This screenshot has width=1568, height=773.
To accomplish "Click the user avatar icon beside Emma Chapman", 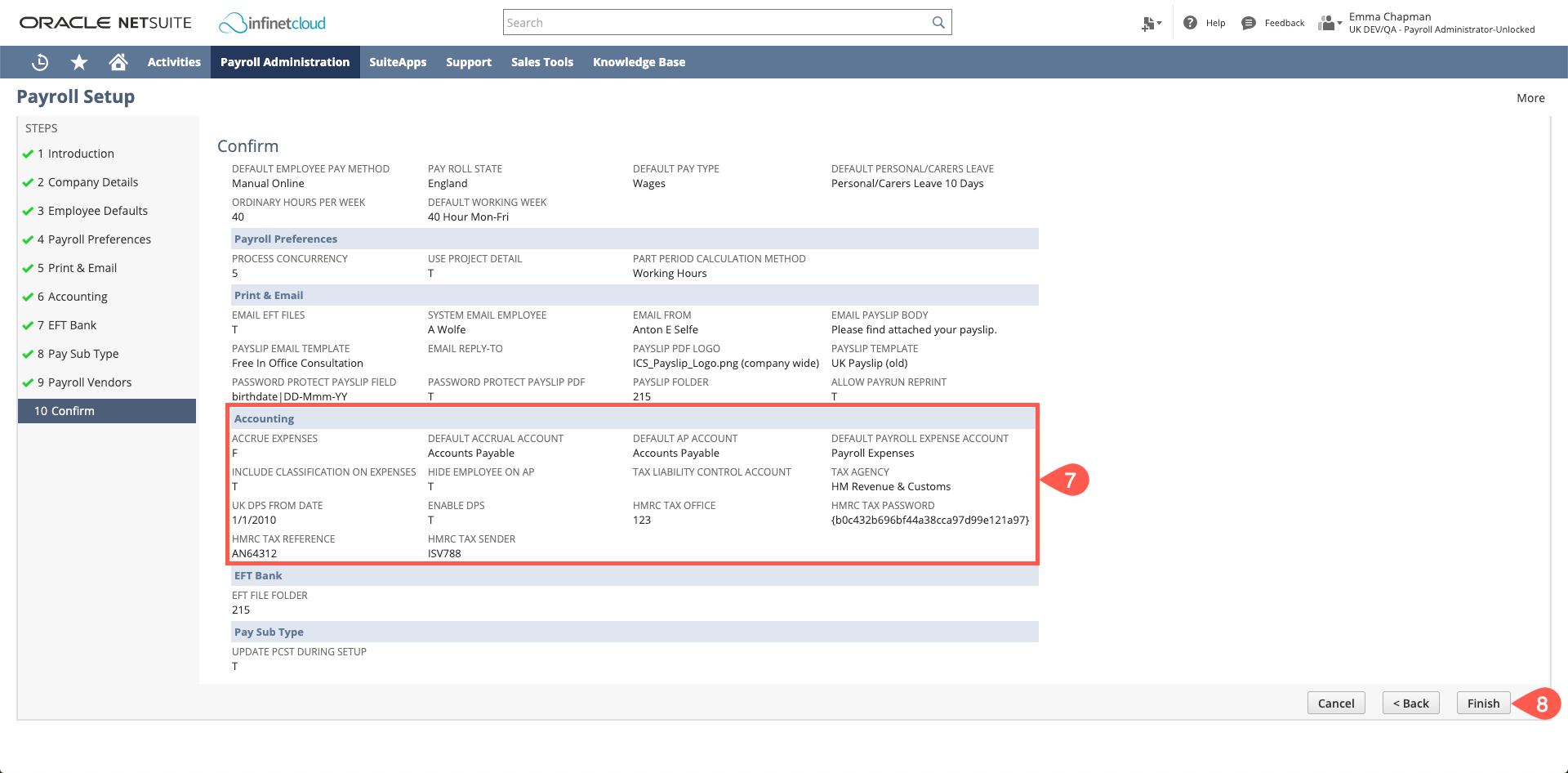I will click(x=1326, y=23).
